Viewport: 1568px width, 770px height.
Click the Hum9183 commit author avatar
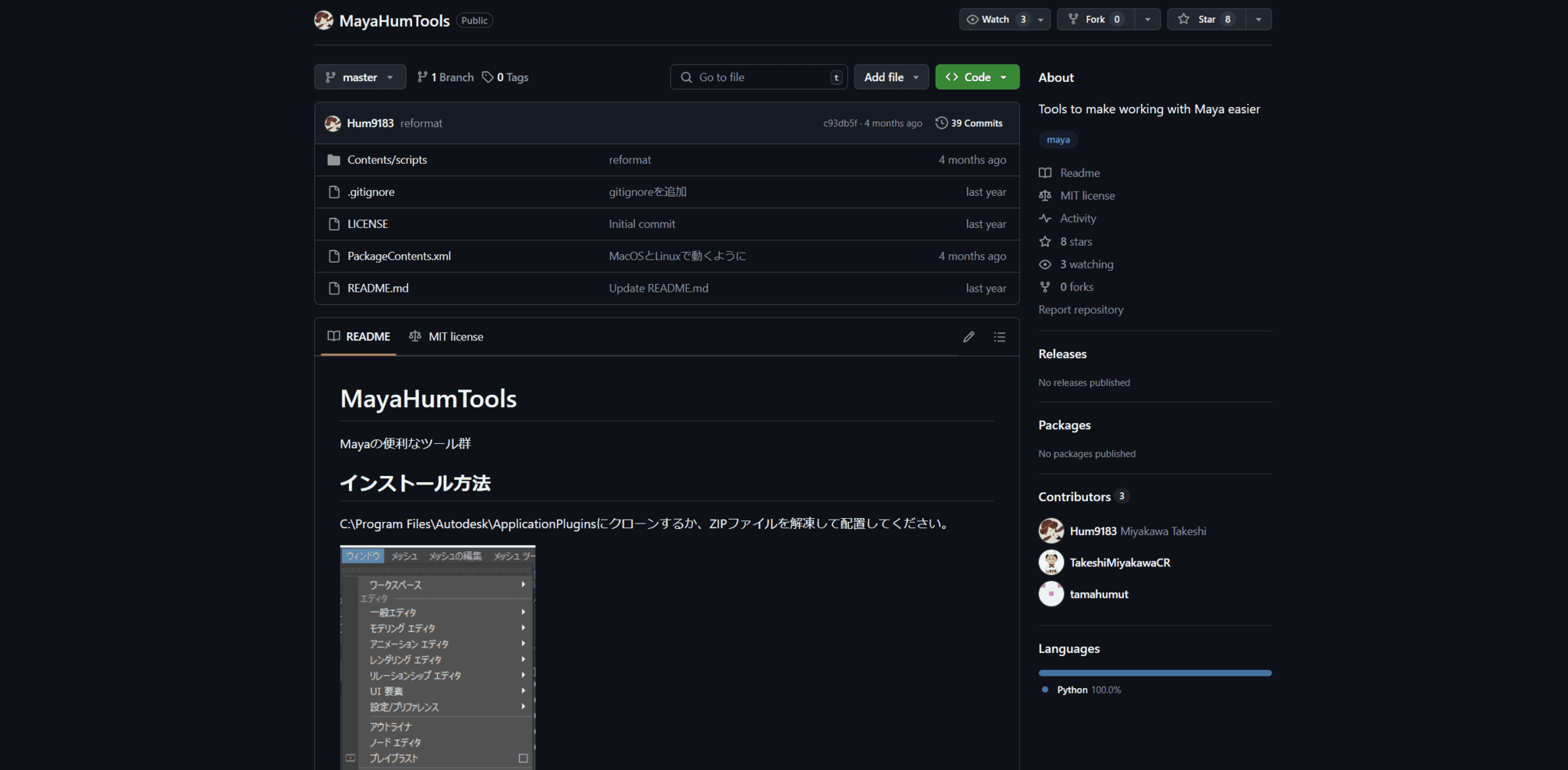click(x=333, y=123)
